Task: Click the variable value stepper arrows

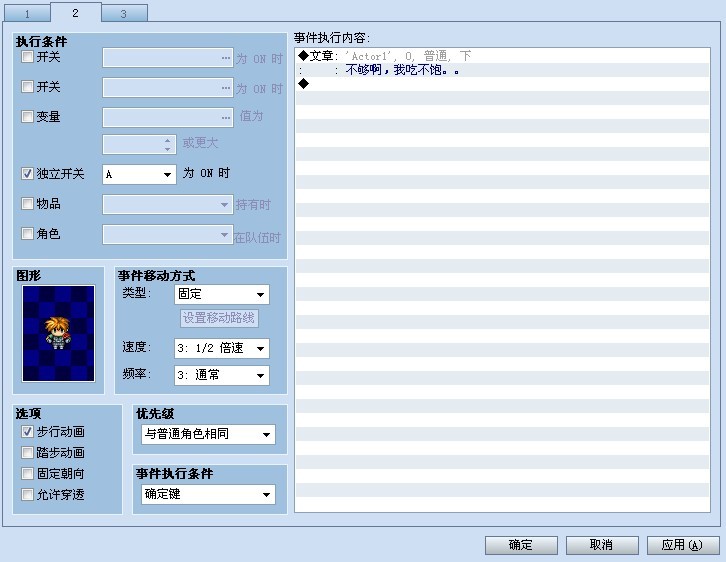Action: click(x=168, y=144)
